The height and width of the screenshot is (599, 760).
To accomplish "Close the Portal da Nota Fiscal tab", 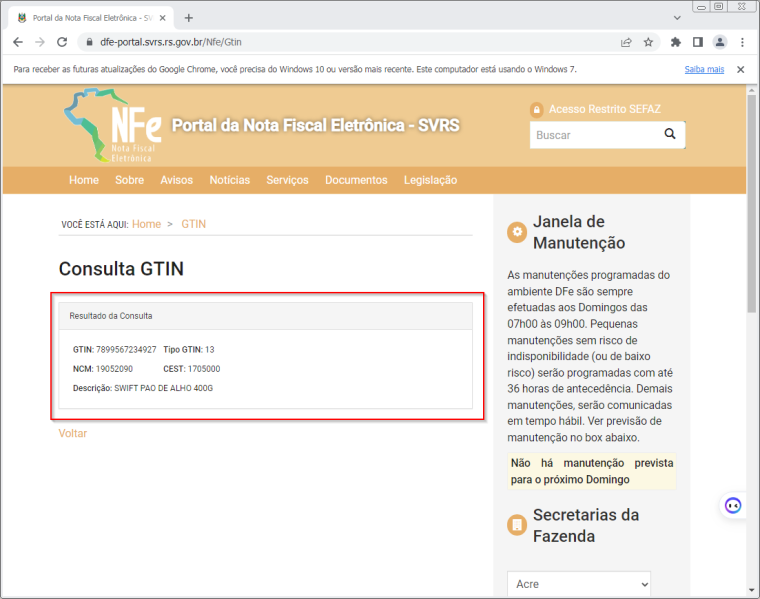I will (x=162, y=18).
